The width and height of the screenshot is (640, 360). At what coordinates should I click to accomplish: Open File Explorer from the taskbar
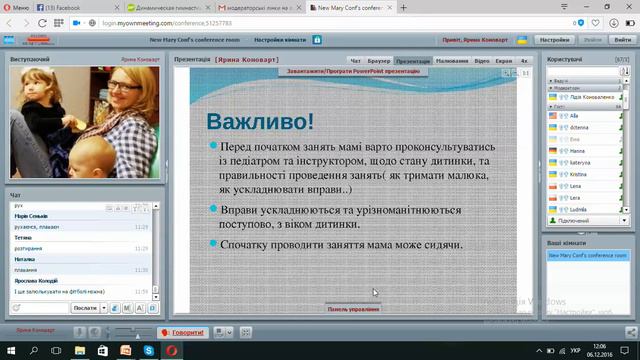(x=80, y=351)
